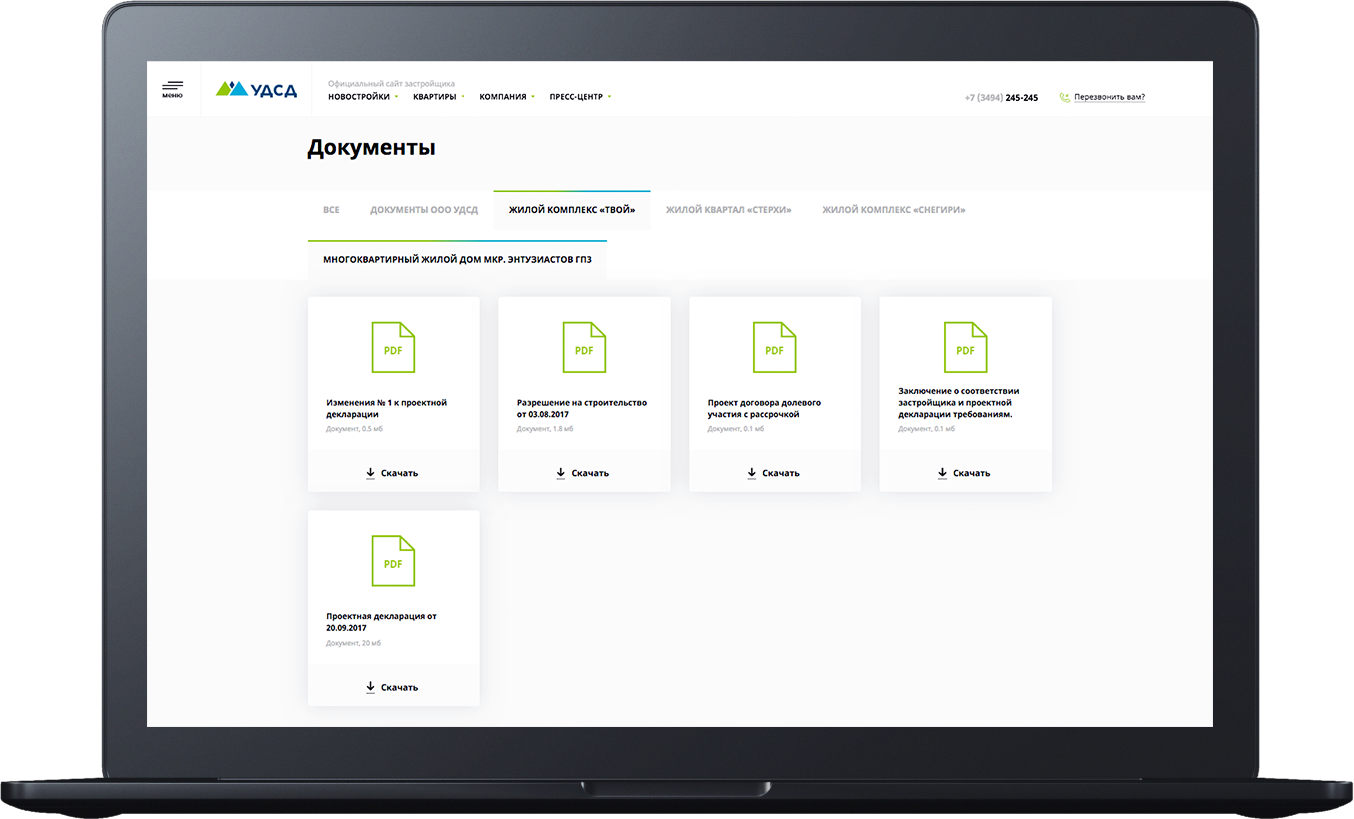The image size is (1354, 819).
Task: Click download arrow under Разрешение на строительство
Action: 561,473
